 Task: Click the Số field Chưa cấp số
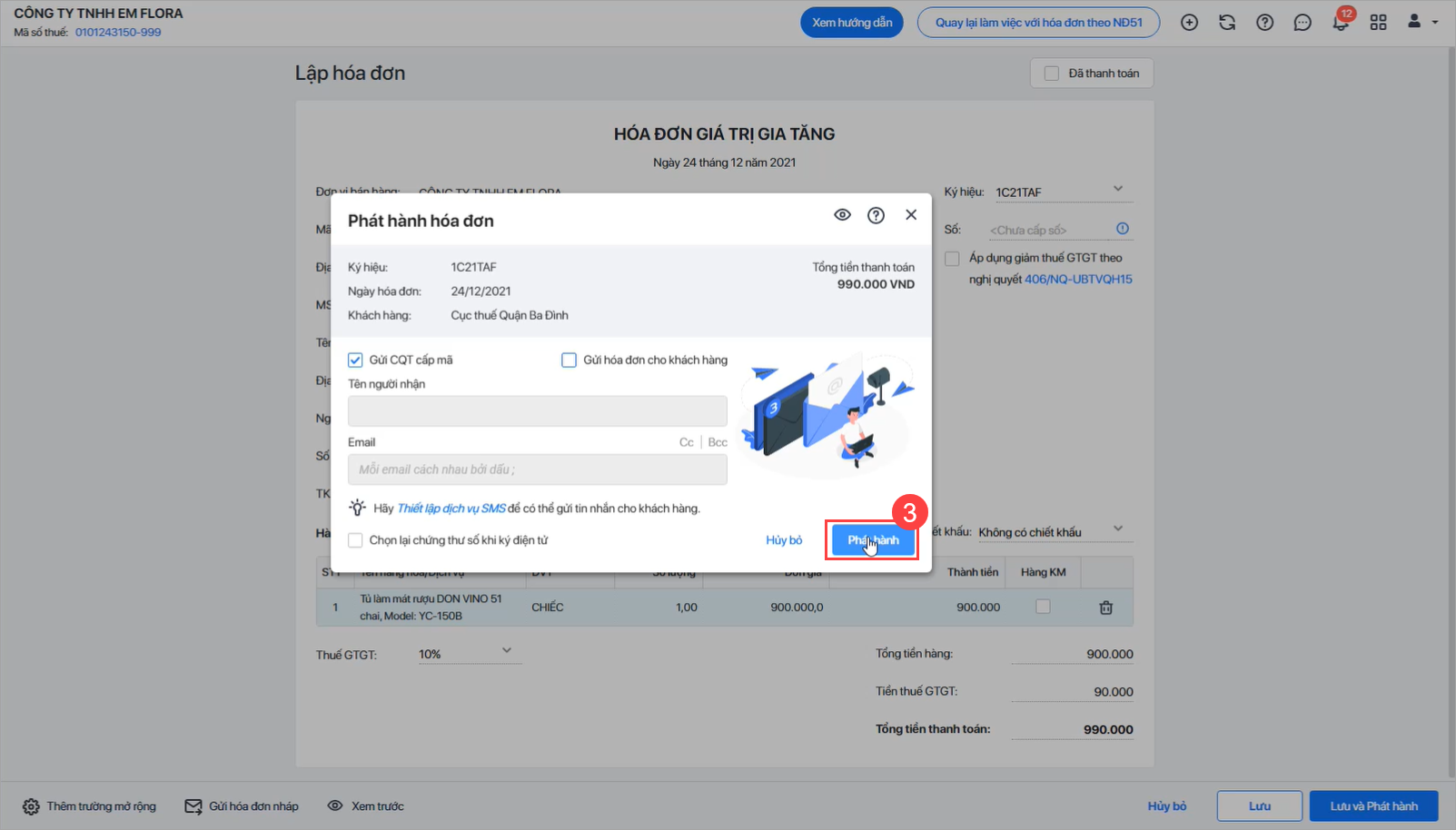pos(1049,231)
